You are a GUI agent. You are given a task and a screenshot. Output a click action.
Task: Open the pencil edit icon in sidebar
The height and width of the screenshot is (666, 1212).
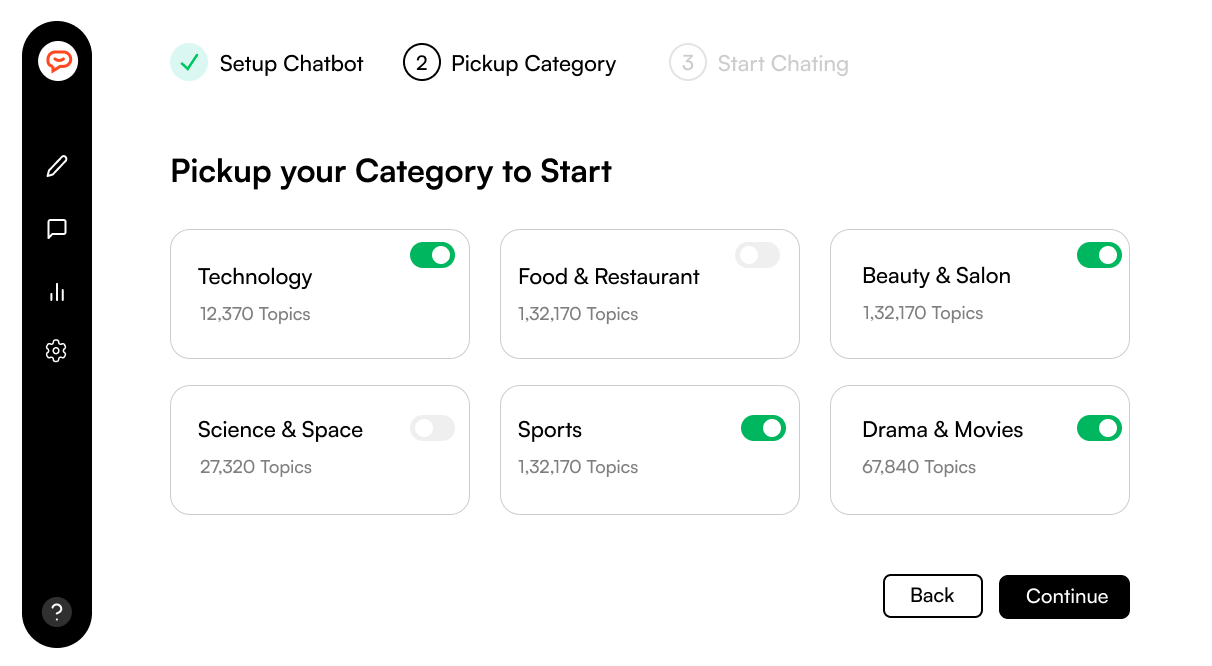point(57,166)
